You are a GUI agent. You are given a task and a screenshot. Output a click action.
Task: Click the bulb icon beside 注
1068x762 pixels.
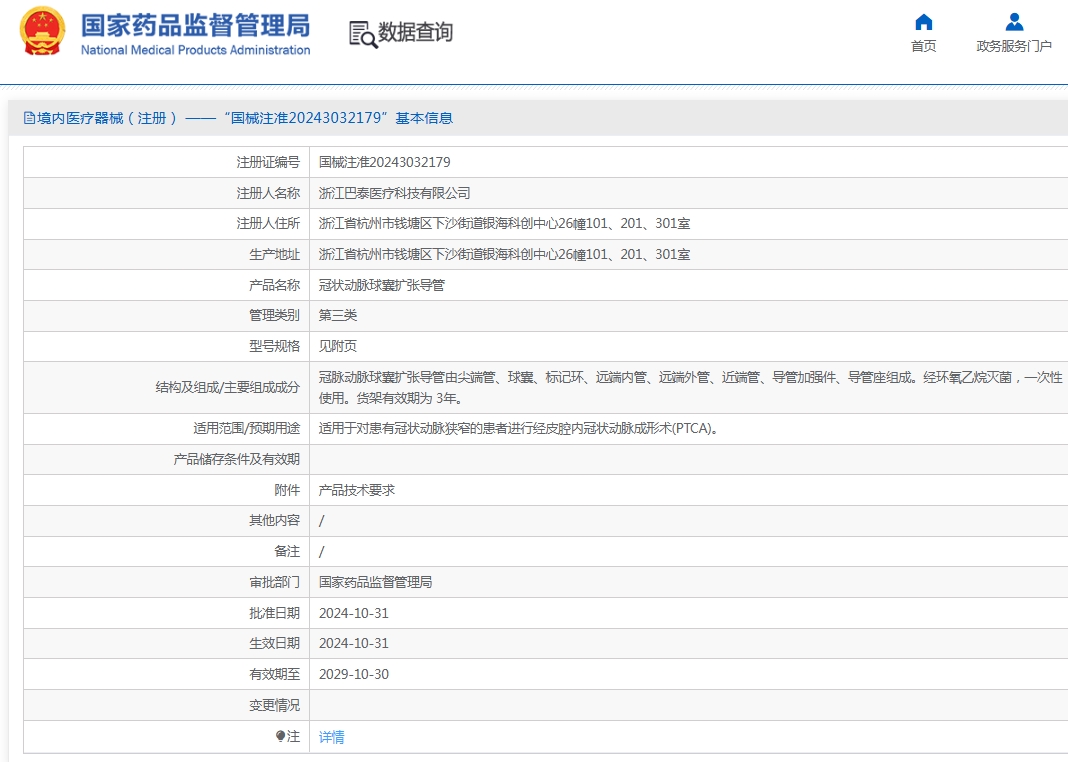pyautogui.click(x=280, y=736)
